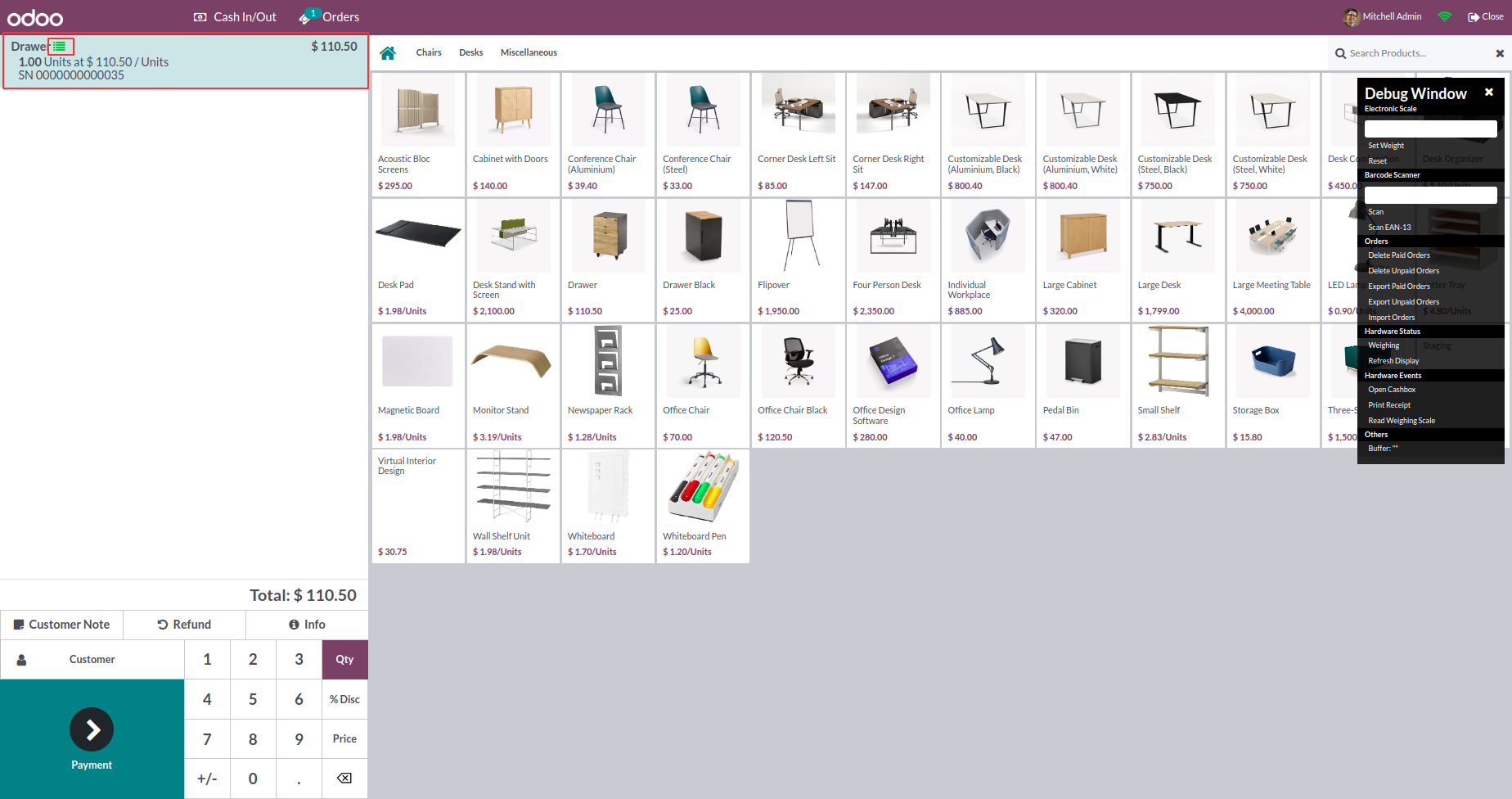Image resolution: width=1512 pixels, height=799 pixels.
Task: Add Monitor Stand to the order
Action: 513,386
